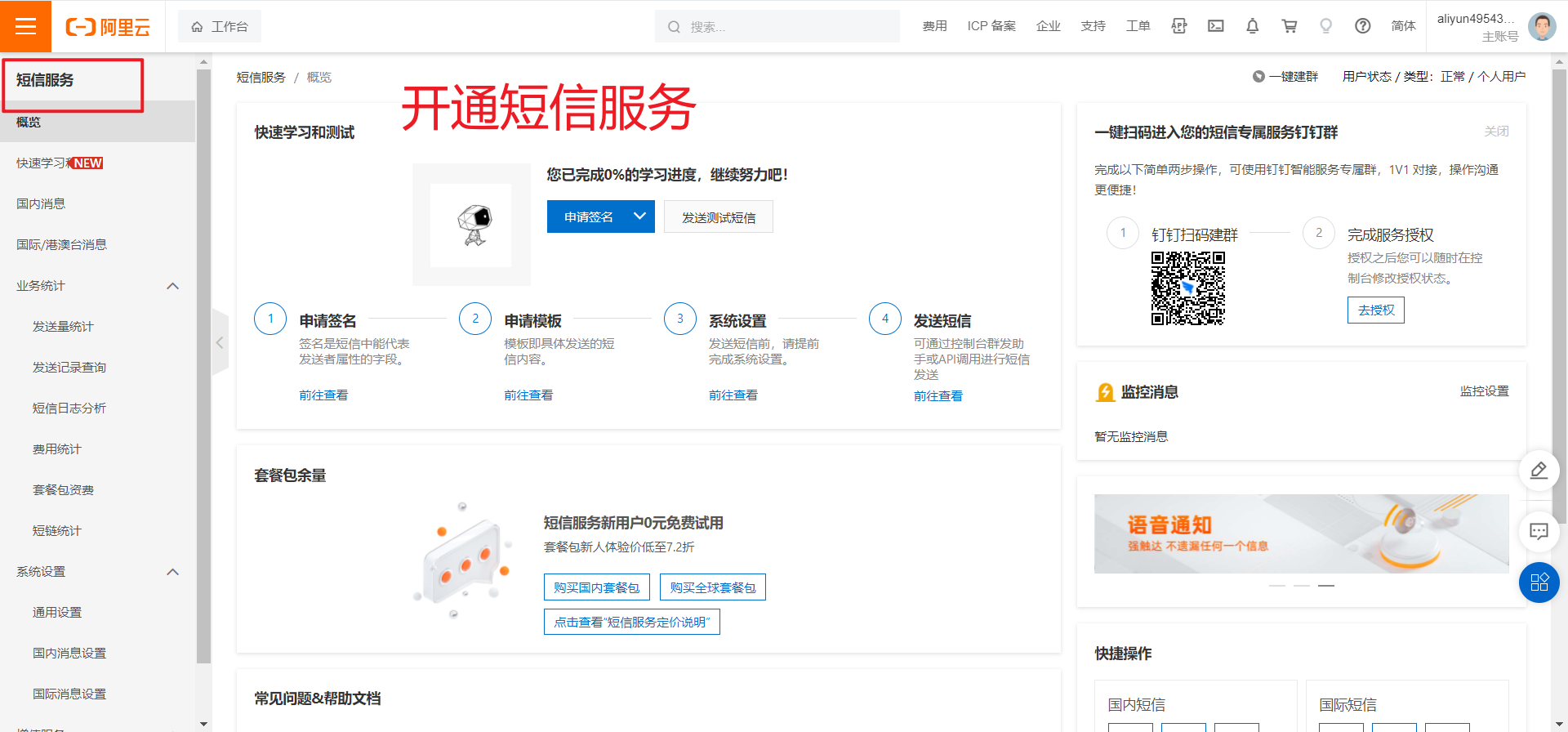Image resolution: width=1568 pixels, height=732 pixels.
Task: Click the 去授权 button
Action: coord(1376,310)
